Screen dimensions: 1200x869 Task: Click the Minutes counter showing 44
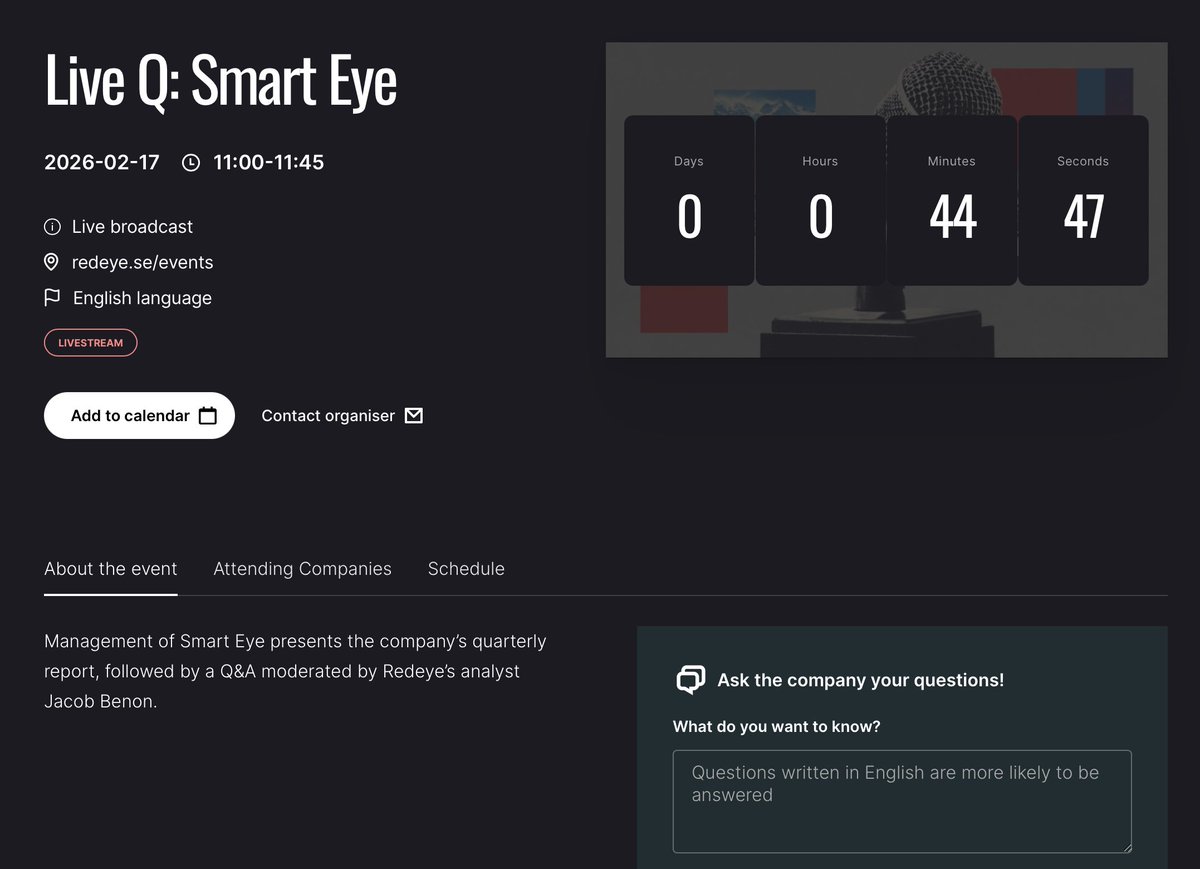(x=951, y=200)
